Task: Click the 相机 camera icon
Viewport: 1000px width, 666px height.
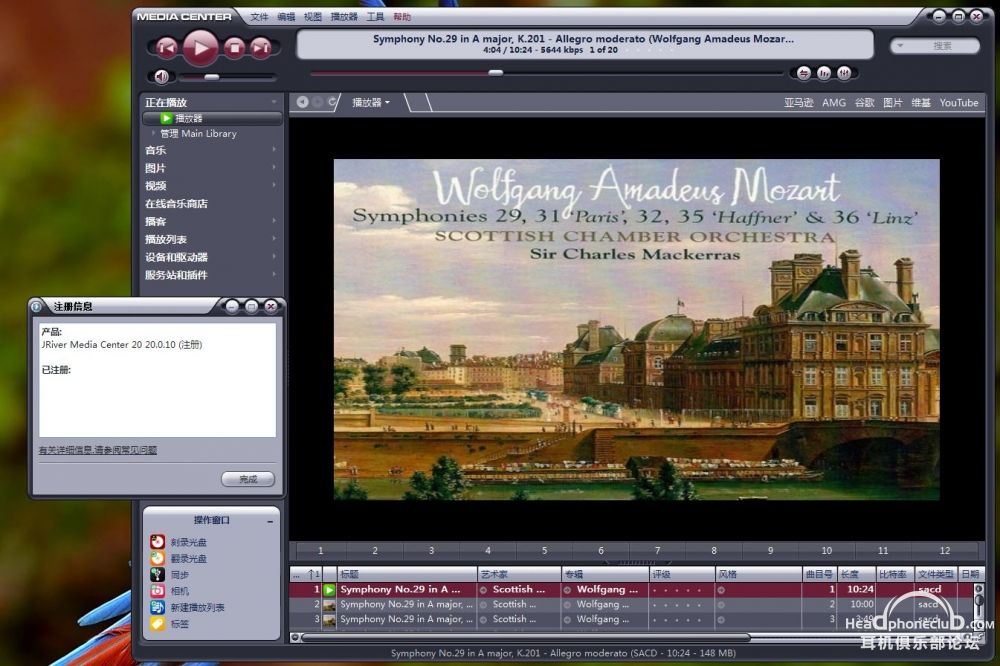Action: pos(158,591)
